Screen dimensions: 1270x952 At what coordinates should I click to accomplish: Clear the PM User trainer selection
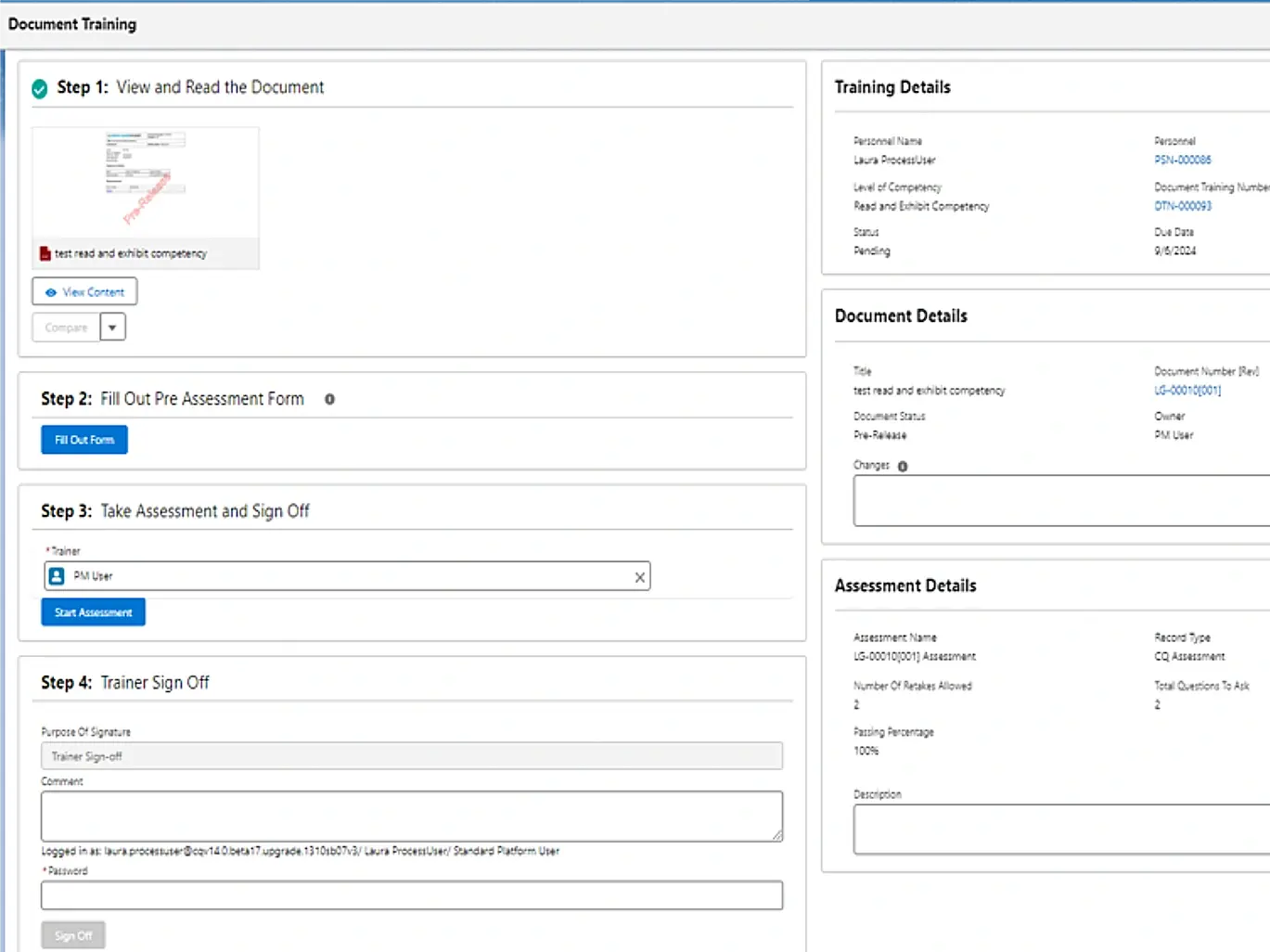pyautogui.click(x=639, y=577)
